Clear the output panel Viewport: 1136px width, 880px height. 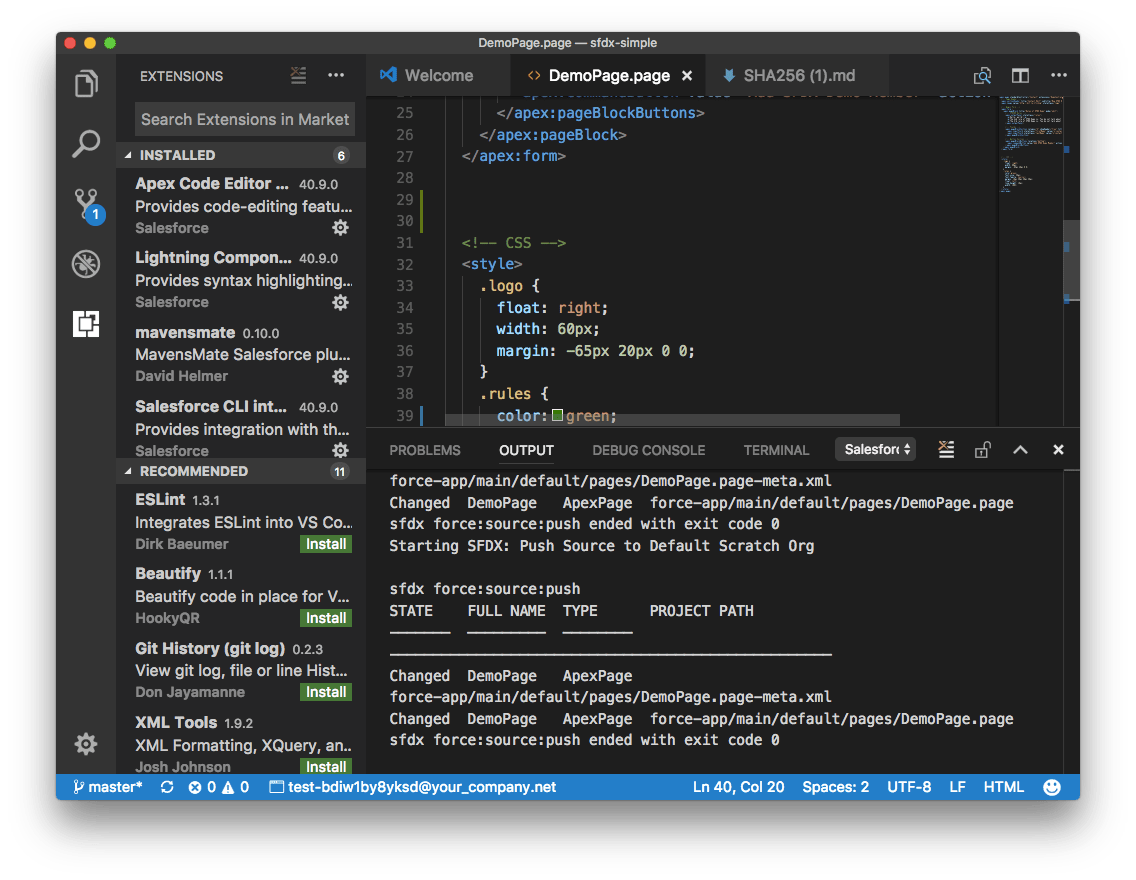[946, 450]
